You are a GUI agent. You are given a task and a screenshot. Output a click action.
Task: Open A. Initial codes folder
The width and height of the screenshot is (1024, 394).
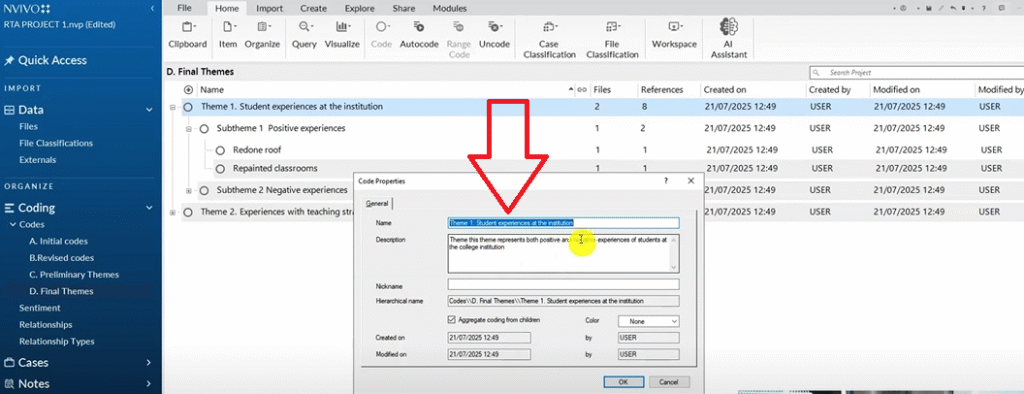58,241
